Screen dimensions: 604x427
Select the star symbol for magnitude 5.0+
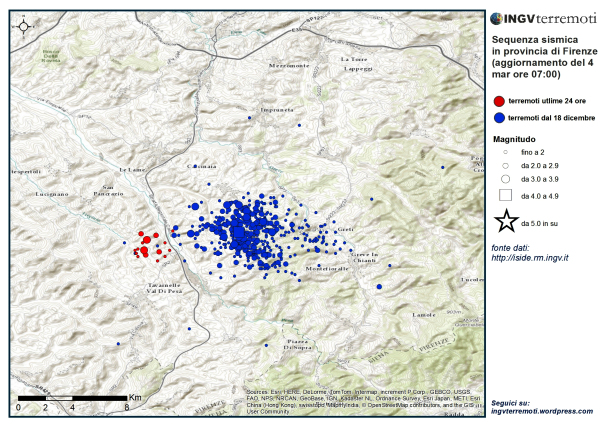(507, 221)
